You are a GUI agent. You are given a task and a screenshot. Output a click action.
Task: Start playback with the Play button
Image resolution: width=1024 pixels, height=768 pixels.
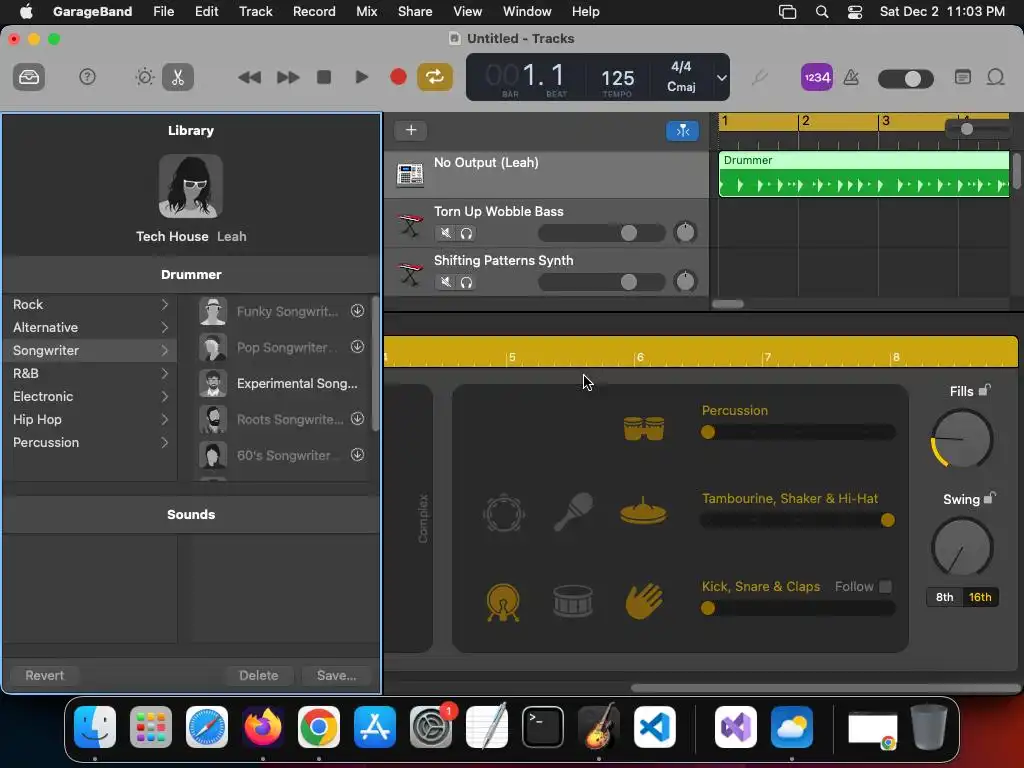360,77
